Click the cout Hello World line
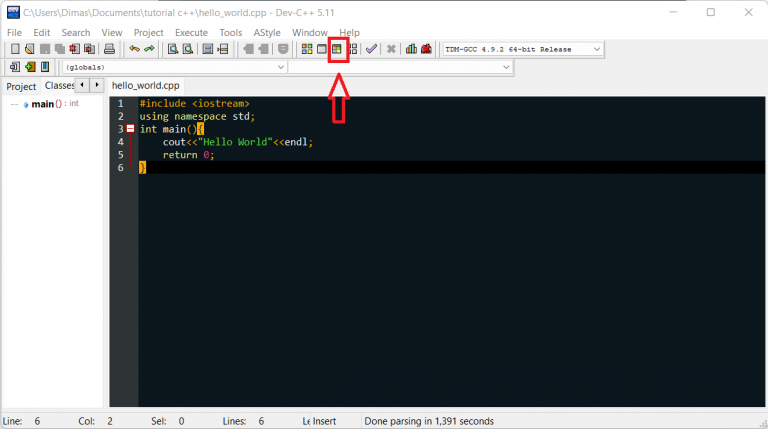The height and width of the screenshot is (429, 768). [238, 142]
